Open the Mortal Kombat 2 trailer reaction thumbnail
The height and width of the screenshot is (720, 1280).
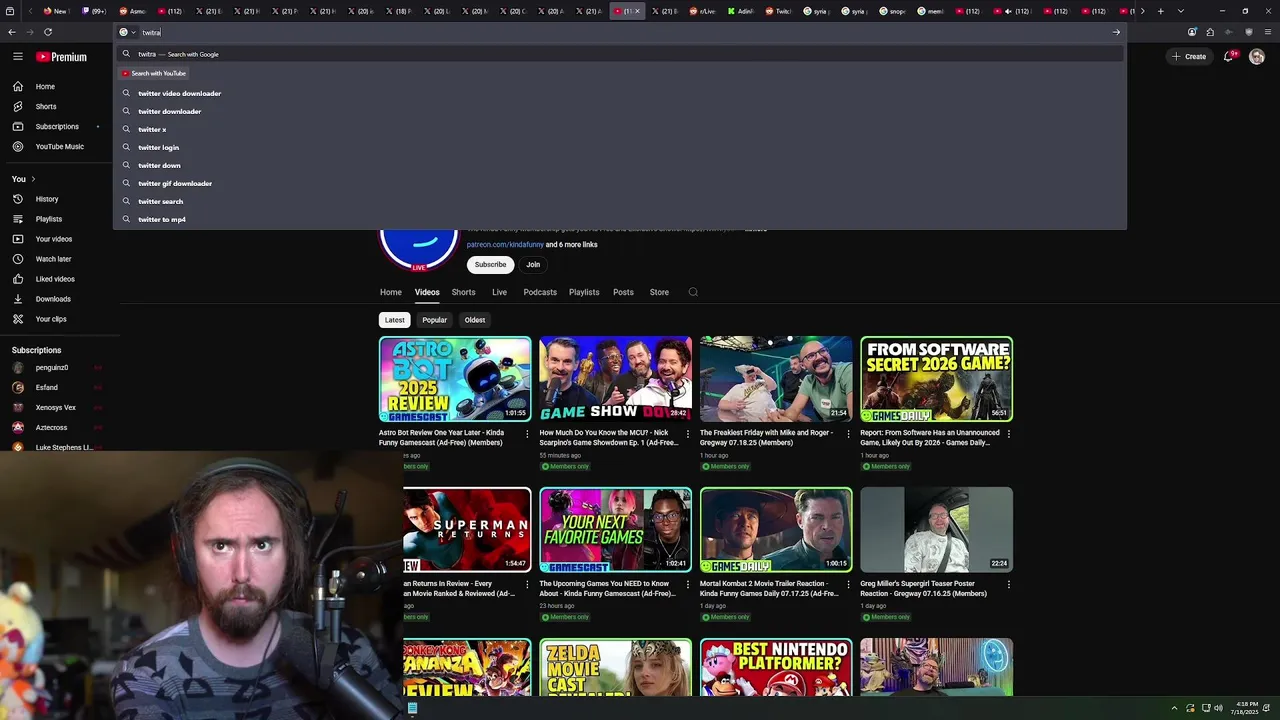click(x=776, y=530)
